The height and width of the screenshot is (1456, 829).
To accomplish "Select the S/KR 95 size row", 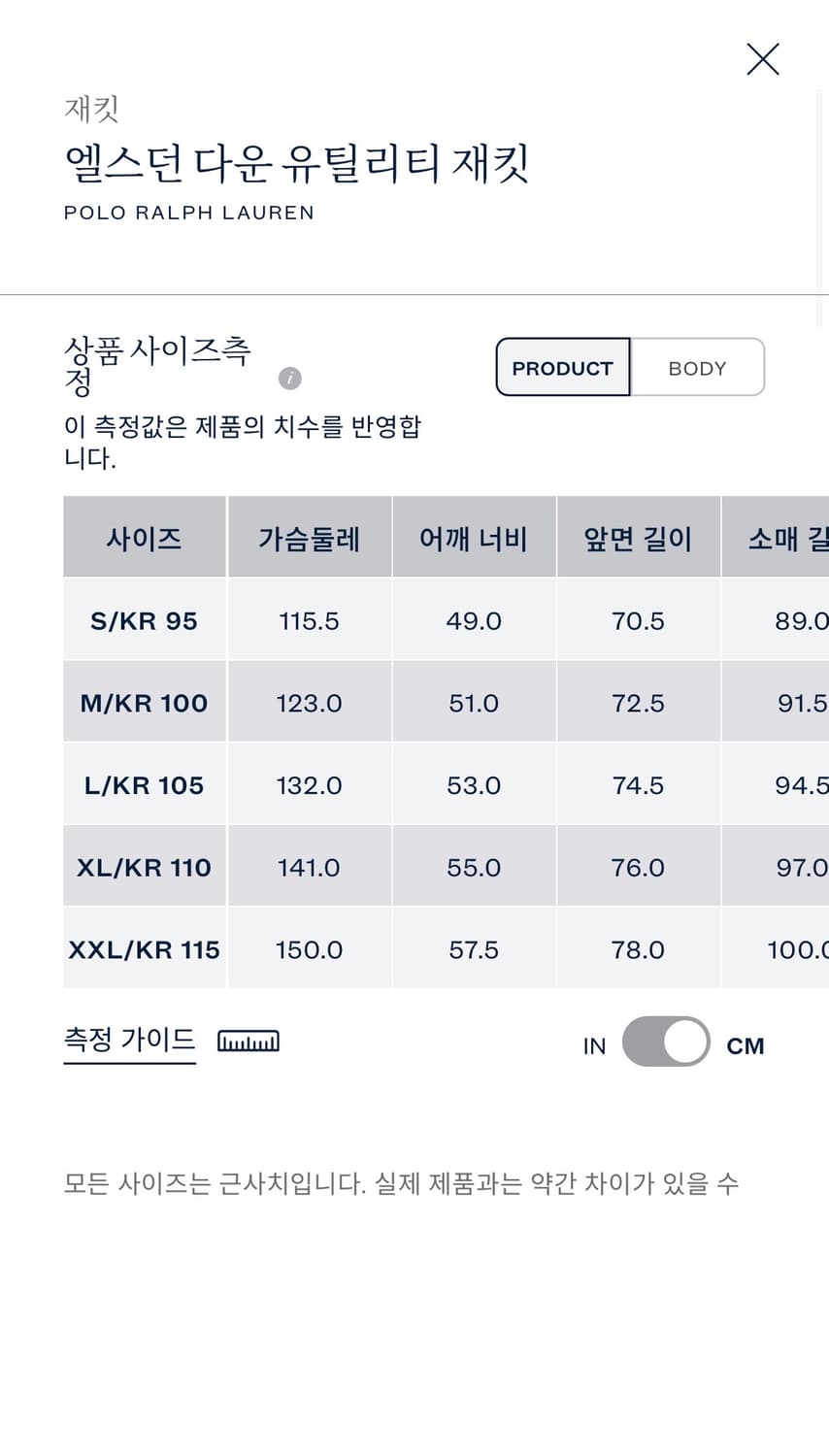I will (144, 620).
